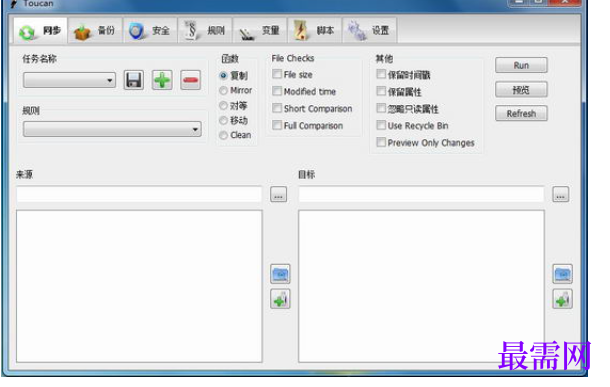Choose the Mirror function radio
610x387 pixels.
point(223,91)
